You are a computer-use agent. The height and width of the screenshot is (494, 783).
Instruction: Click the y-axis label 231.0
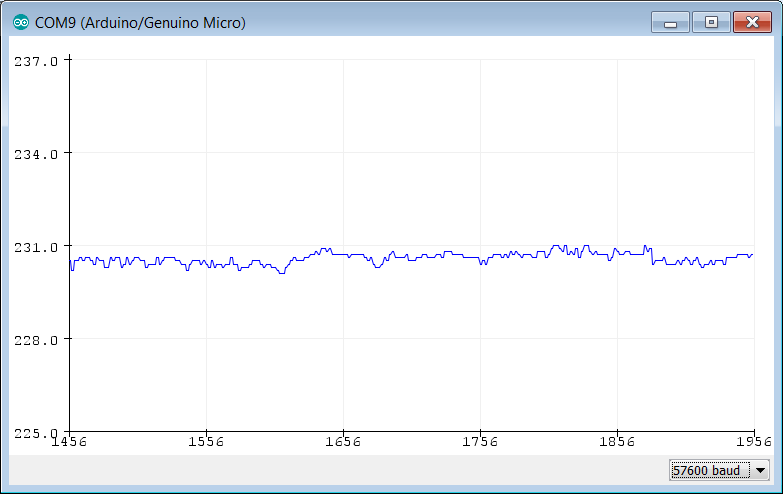click(35, 247)
